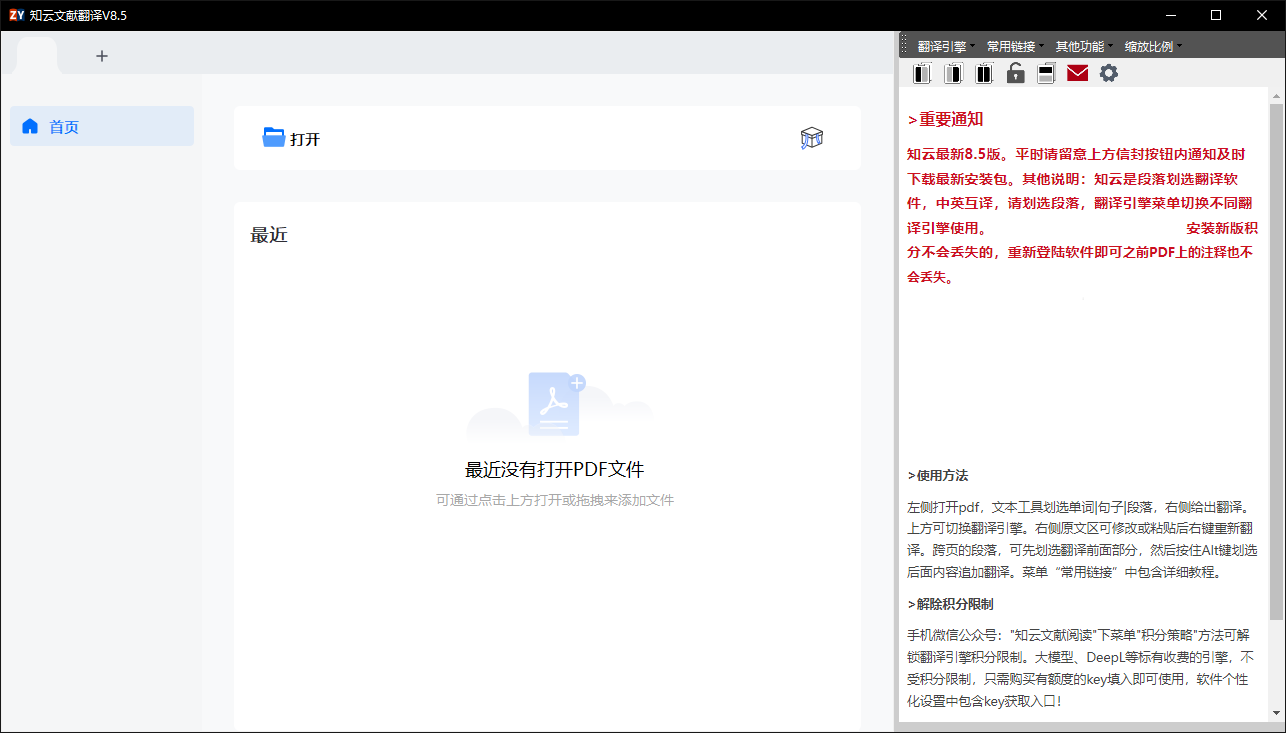The height and width of the screenshot is (733, 1286).
Task: Click the paragraph starting 手机微信公众号
Action: point(1082,668)
